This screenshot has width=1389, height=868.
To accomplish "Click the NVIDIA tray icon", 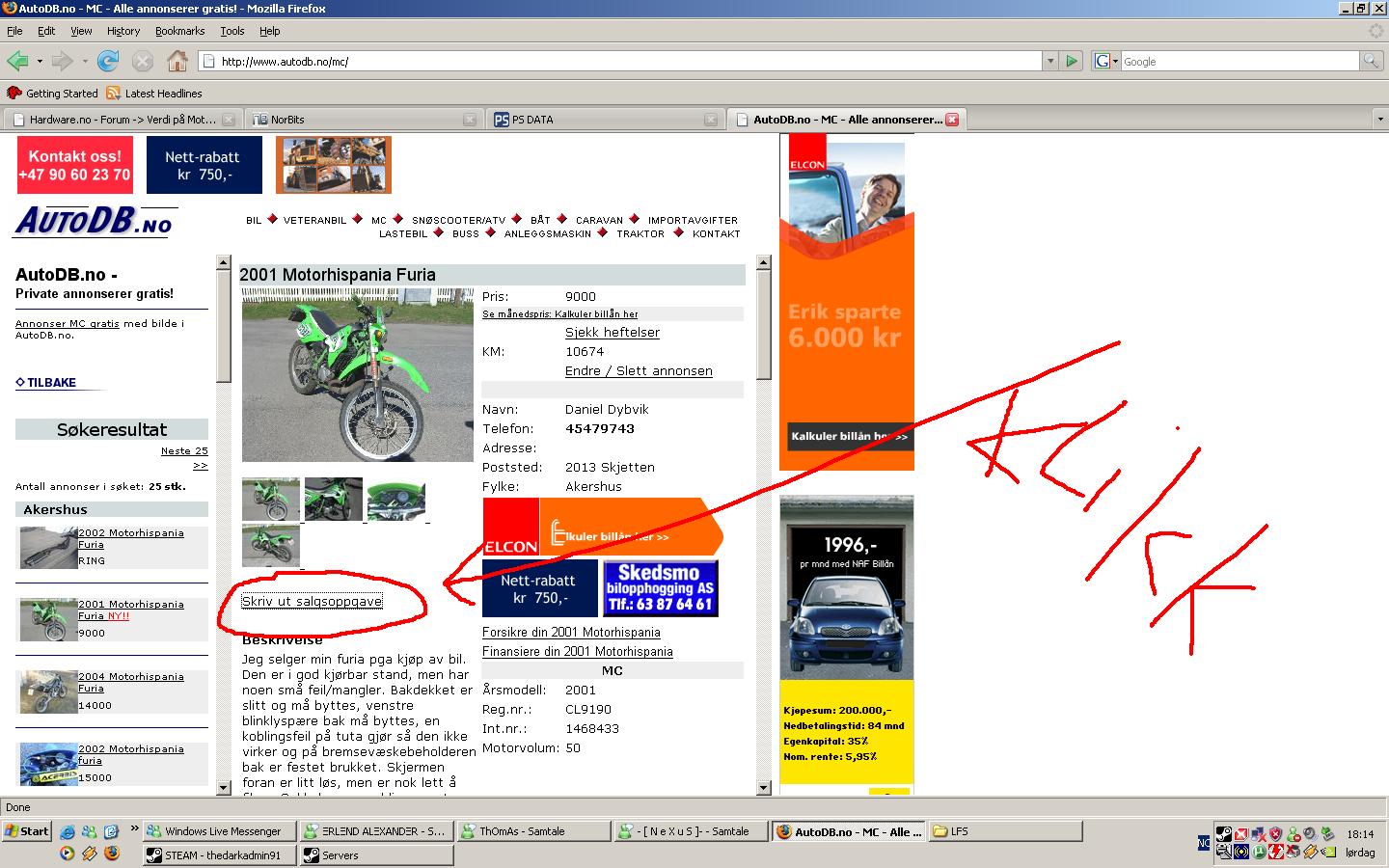I will click(x=1329, y=852).
